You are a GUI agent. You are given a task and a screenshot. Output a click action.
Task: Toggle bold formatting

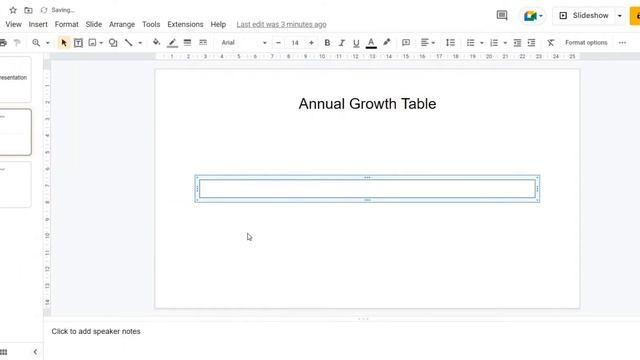[x=327, y=42]
